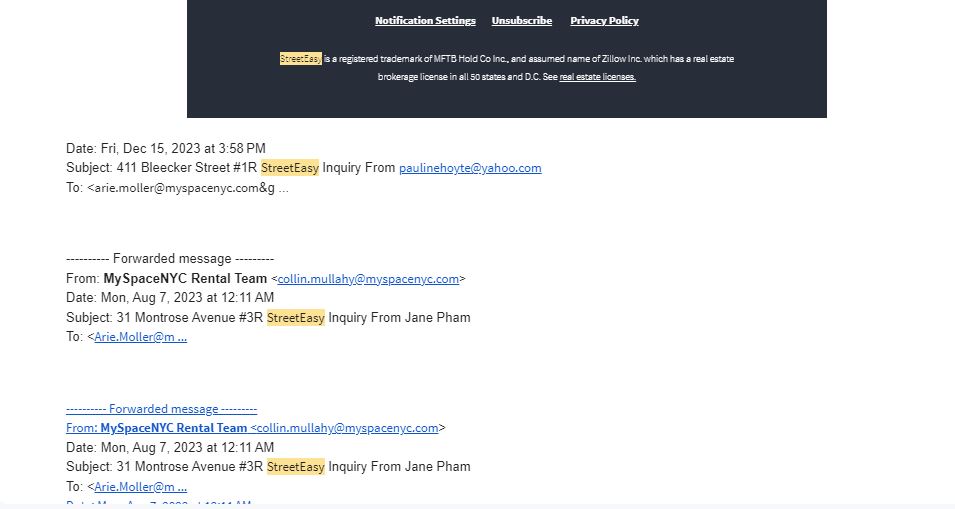Click the bold MySpaceNYC Rental Team name in black text

pyautogui.click(x=185, y=279)
